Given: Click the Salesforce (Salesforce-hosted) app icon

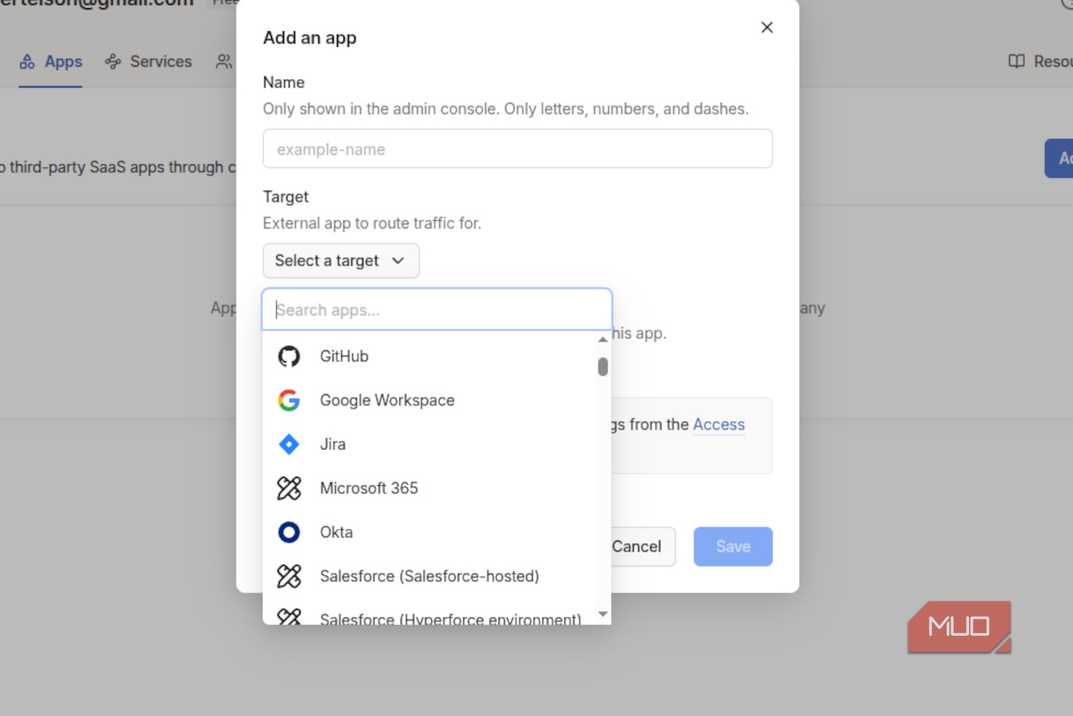Looking at the screenshot, I should 289,576.
